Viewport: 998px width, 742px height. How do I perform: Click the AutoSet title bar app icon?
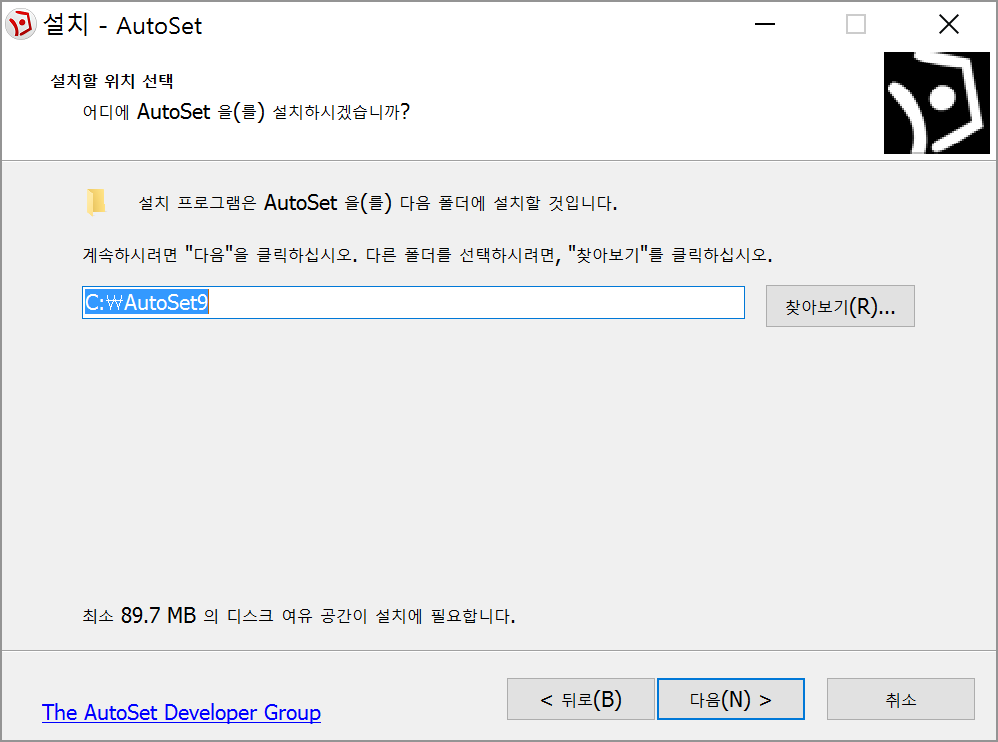click(x=20, y=25)
